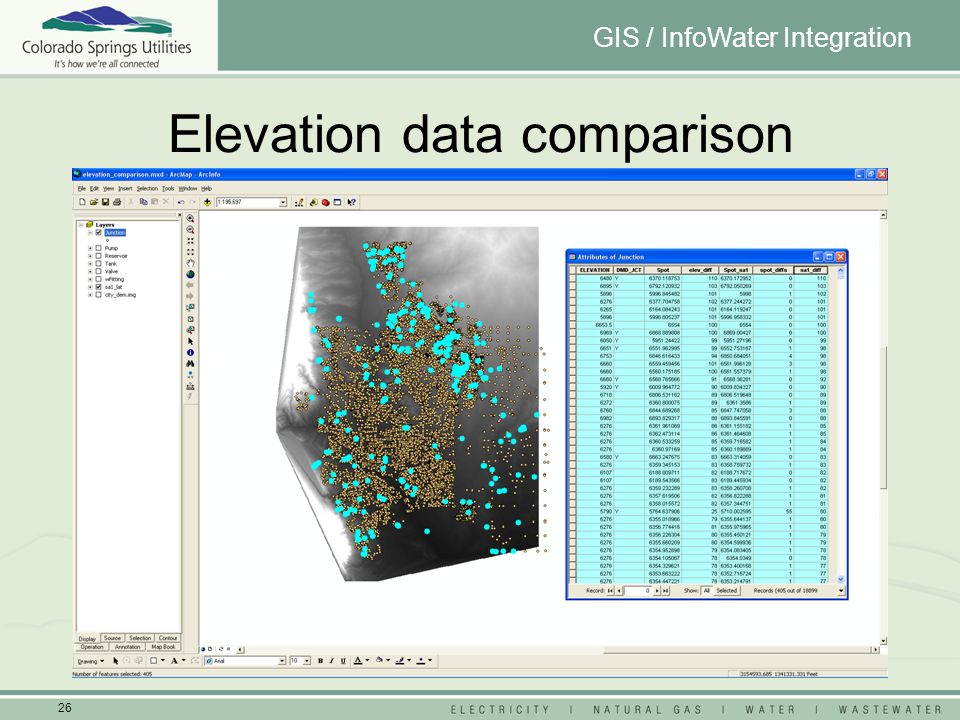Click the Add Data yellow plus icon
This screenshot has height=720, width=960.
208,202
